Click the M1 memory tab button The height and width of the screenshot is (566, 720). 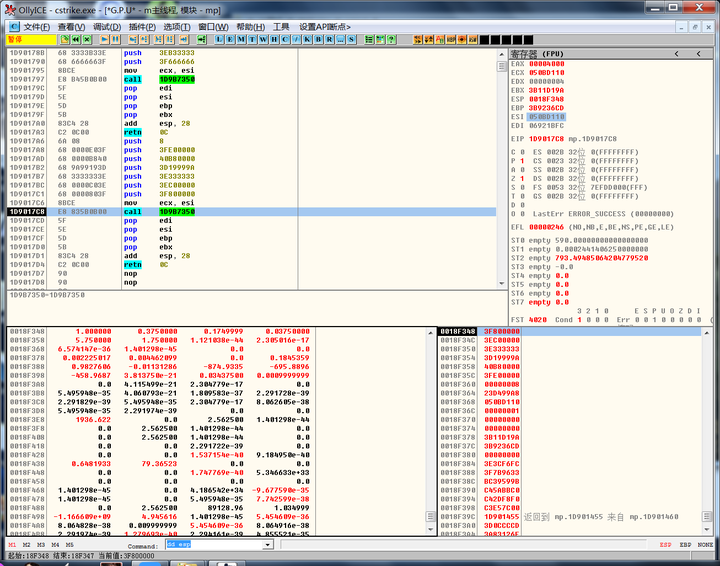[12, 546]
